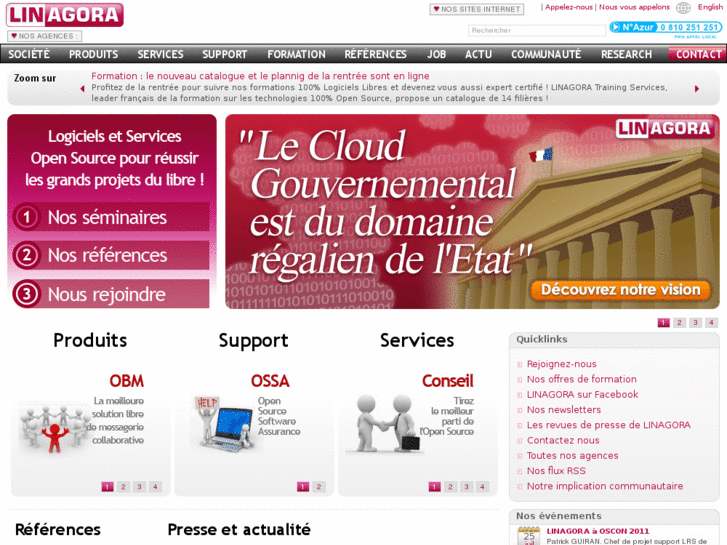Open Notre implication communautaire quicklink
The image size is (727, 545).
605,487
